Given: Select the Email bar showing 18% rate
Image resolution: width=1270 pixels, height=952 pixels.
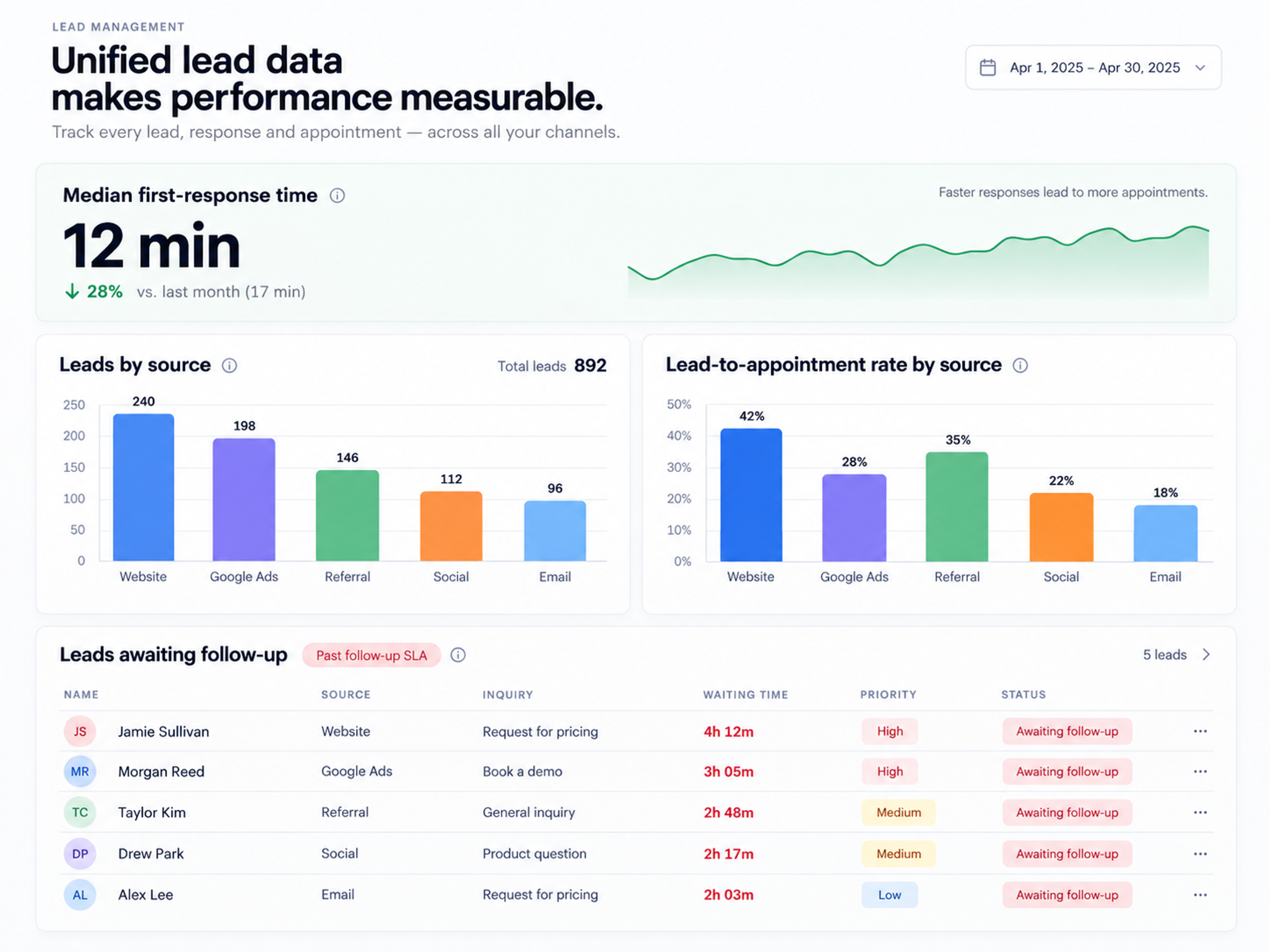Looking at the screenshot, I should pos(1165,533).
